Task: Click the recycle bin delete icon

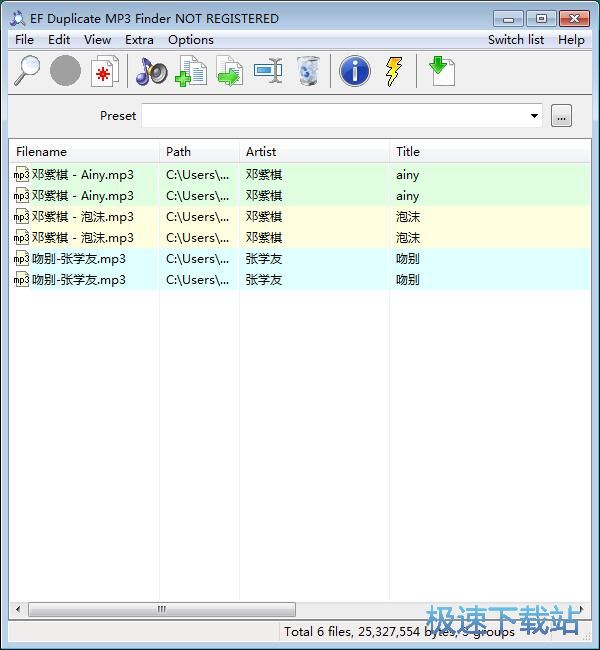Action: [x=308, y=71]
